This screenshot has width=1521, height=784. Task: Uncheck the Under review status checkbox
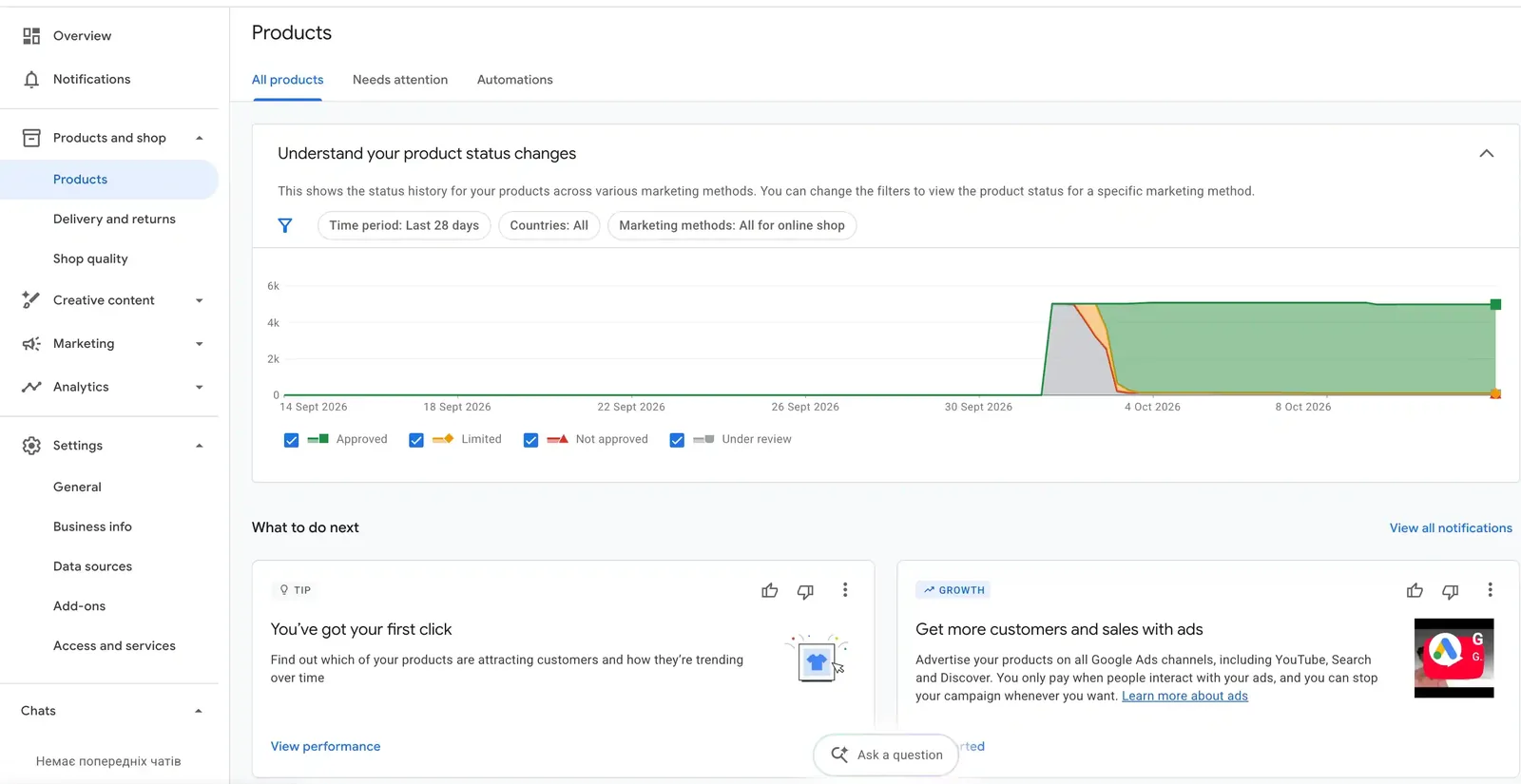[677, 440]
